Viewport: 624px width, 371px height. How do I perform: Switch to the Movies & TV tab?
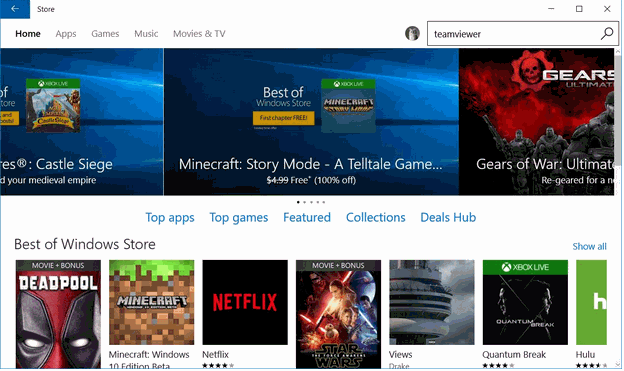(x=199, y=34)
